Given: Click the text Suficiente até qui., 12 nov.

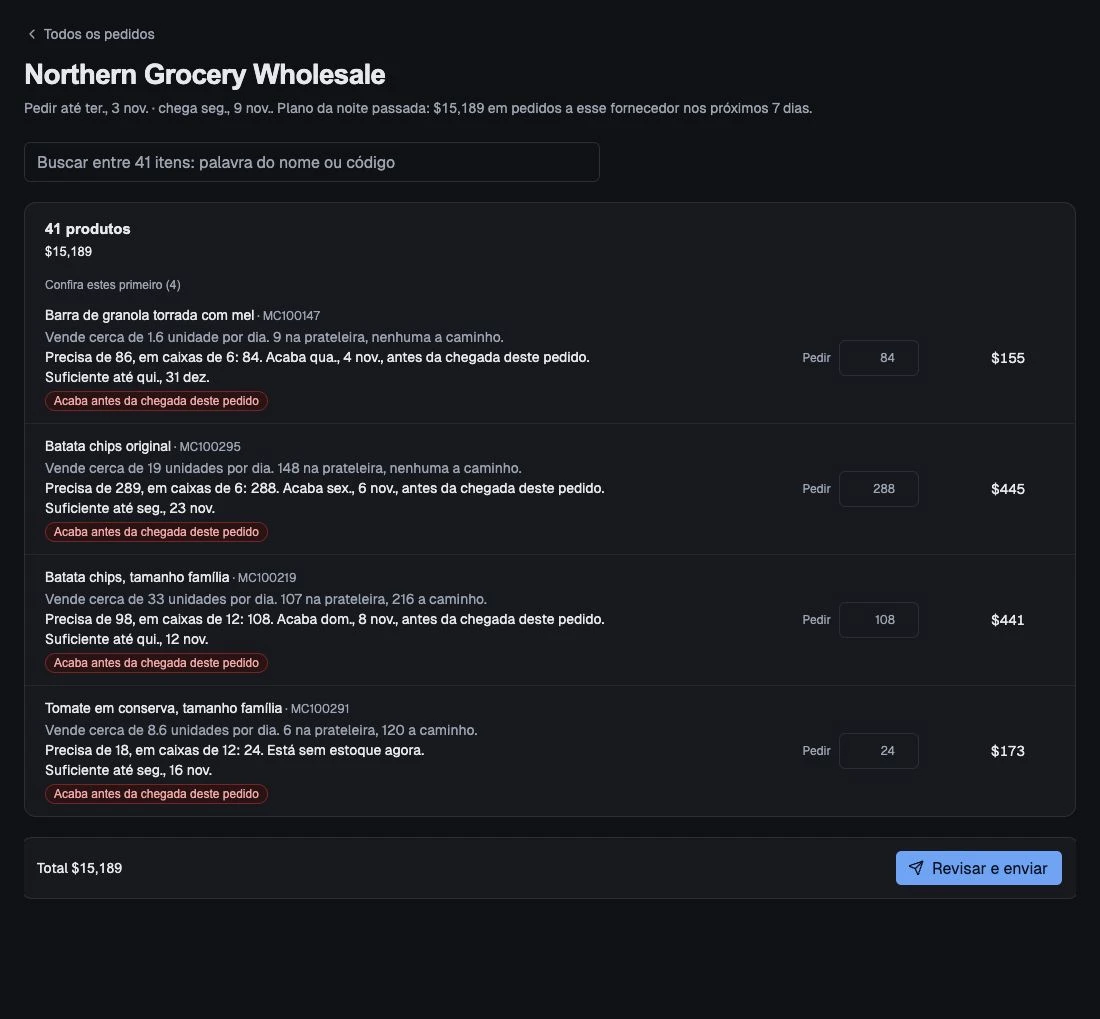Looking at the screenshot, I should tap(126, 640).
